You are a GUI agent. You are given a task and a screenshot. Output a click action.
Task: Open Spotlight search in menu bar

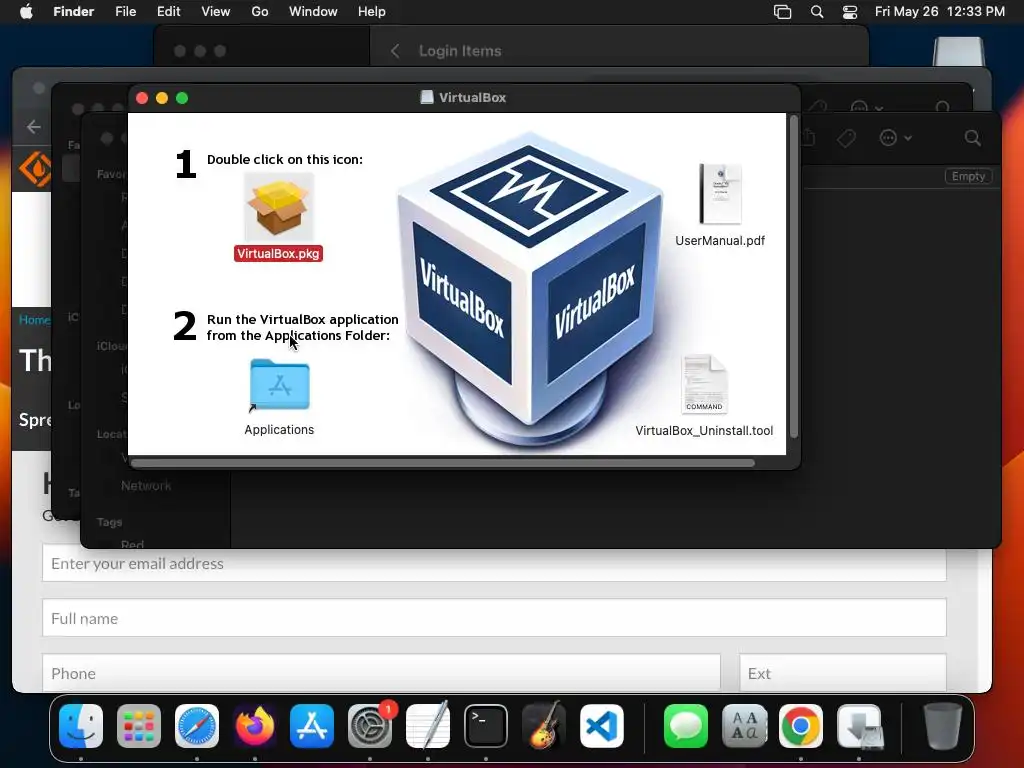click(x=817, y=12)
